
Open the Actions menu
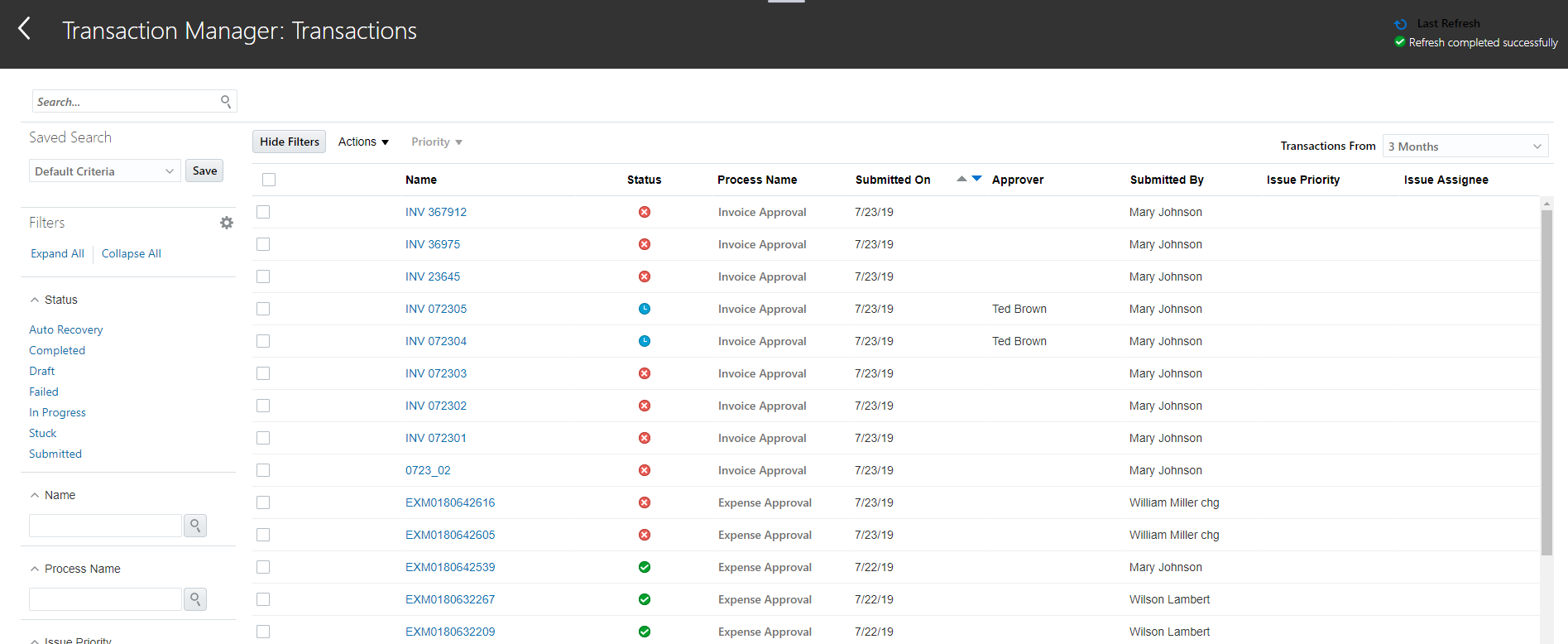coord(363,142)
